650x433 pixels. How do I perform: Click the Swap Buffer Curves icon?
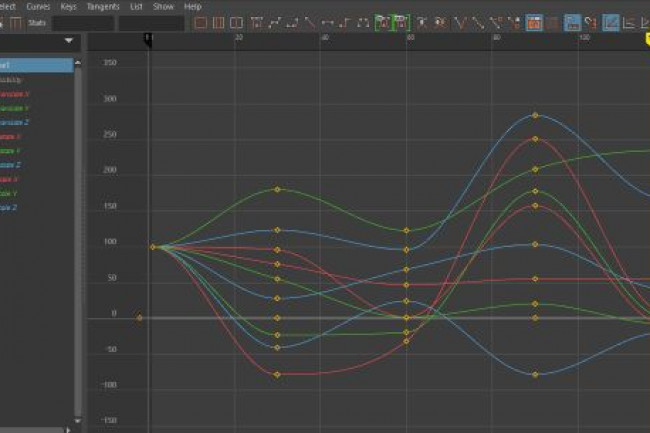click(401, 22)
